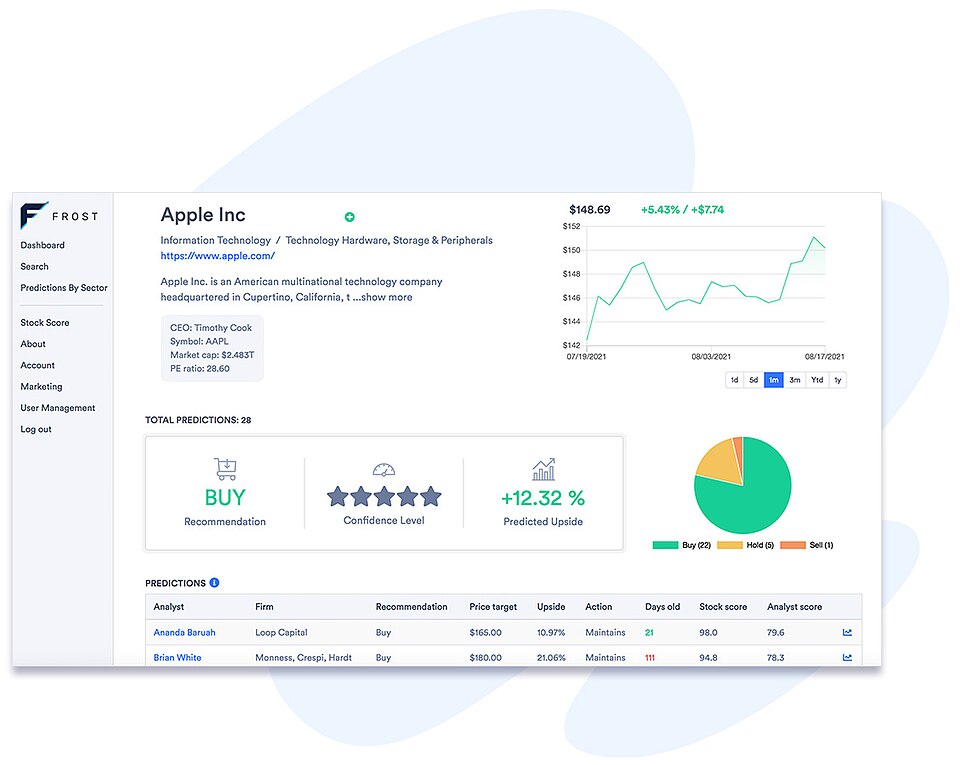
Task: Click the green plus icon beside Apple Inc
Action: tap(349, 217)
